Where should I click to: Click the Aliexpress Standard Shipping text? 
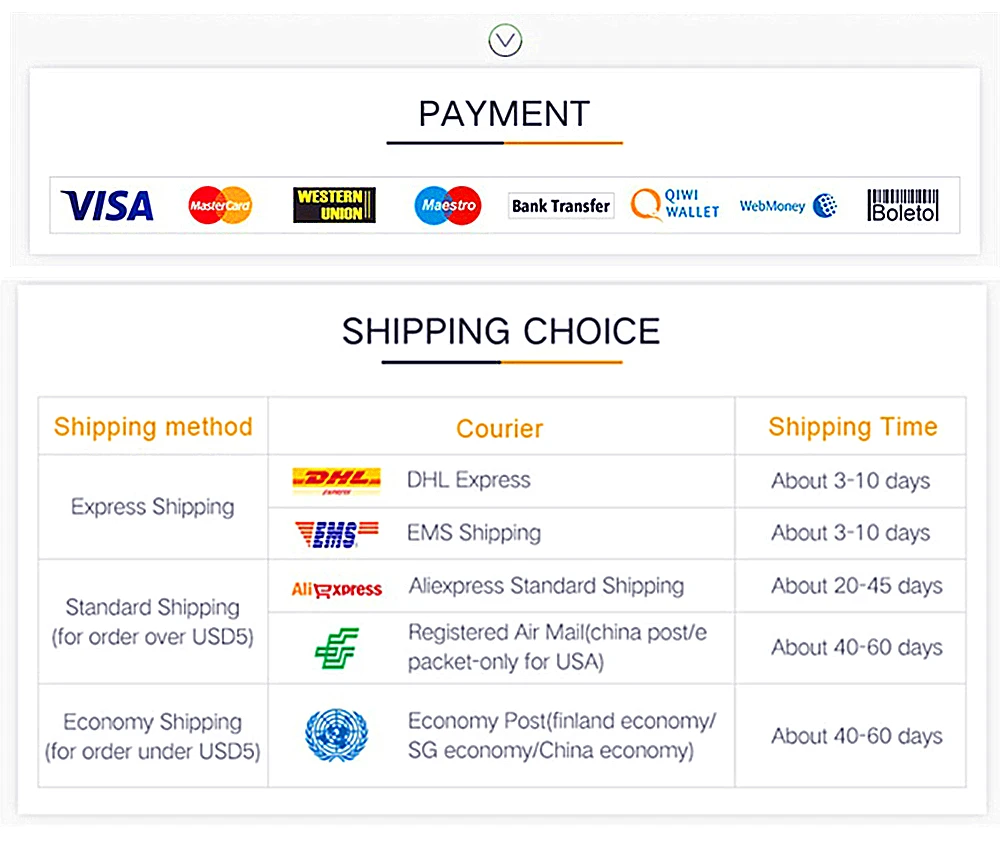click(x=547, y=586)
